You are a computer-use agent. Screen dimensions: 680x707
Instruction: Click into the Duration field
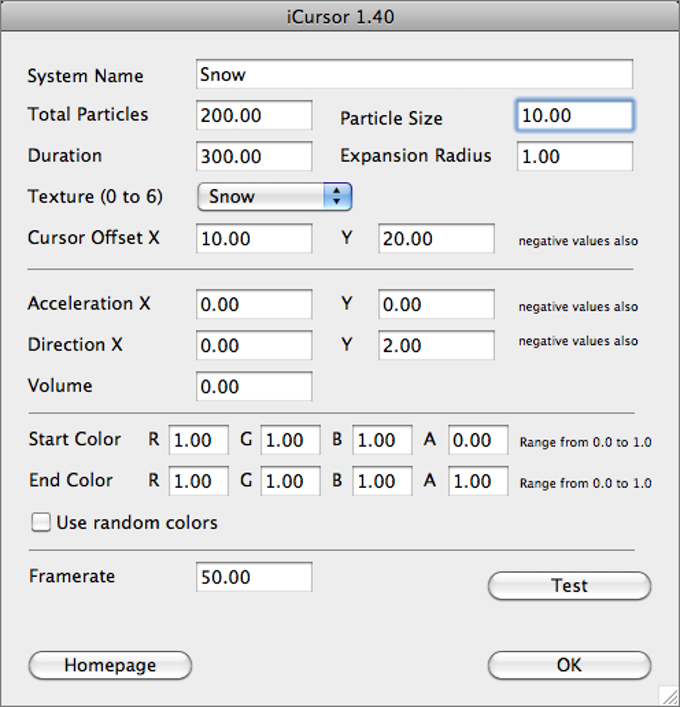pyautogui.click(x=254, y=157)
